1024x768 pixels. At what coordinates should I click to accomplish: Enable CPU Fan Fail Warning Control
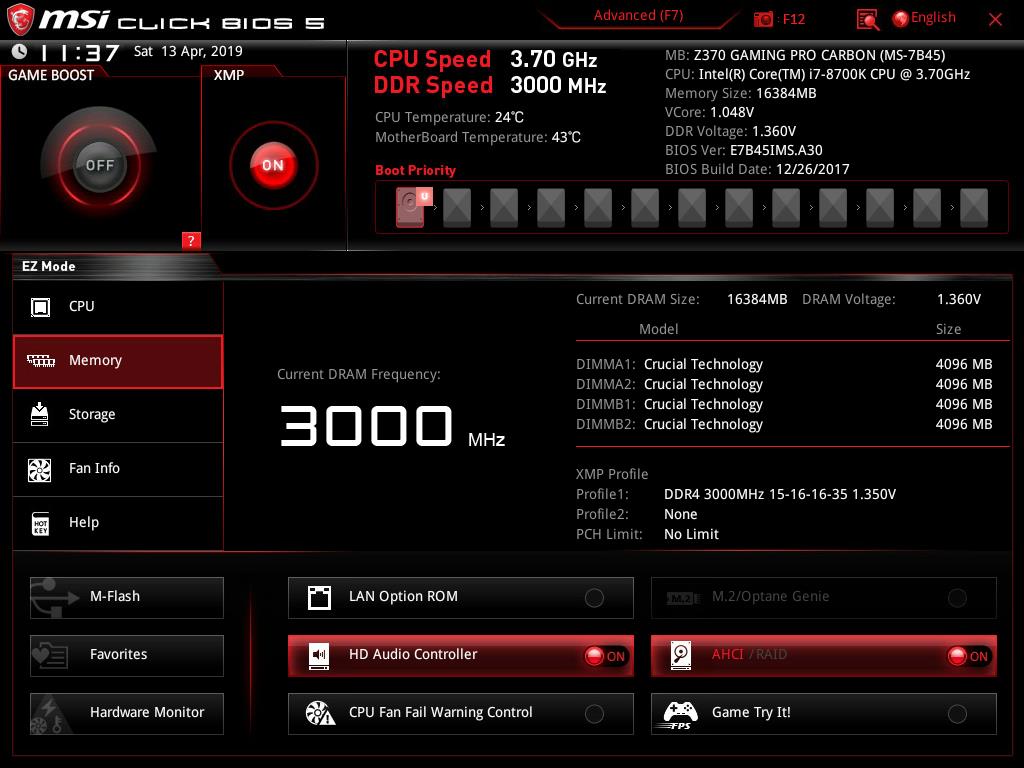pos(594,714)
